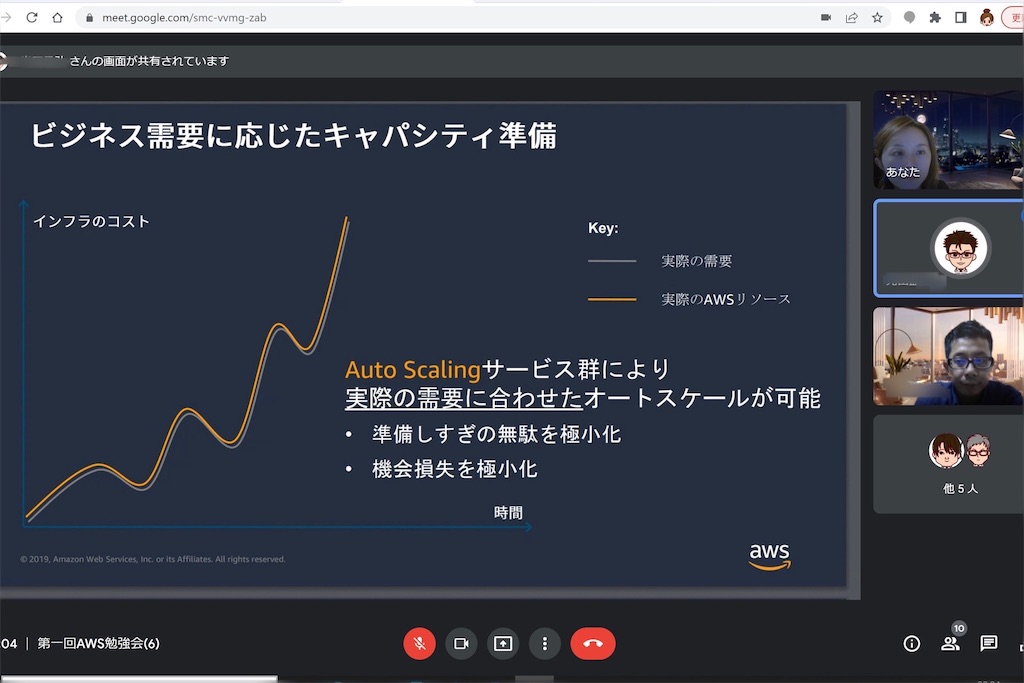Select the participant video tile with glasses
Image resolution: width=1024 pixels, height=683 pixels.
pyautogui.click(x=948, y=357)
